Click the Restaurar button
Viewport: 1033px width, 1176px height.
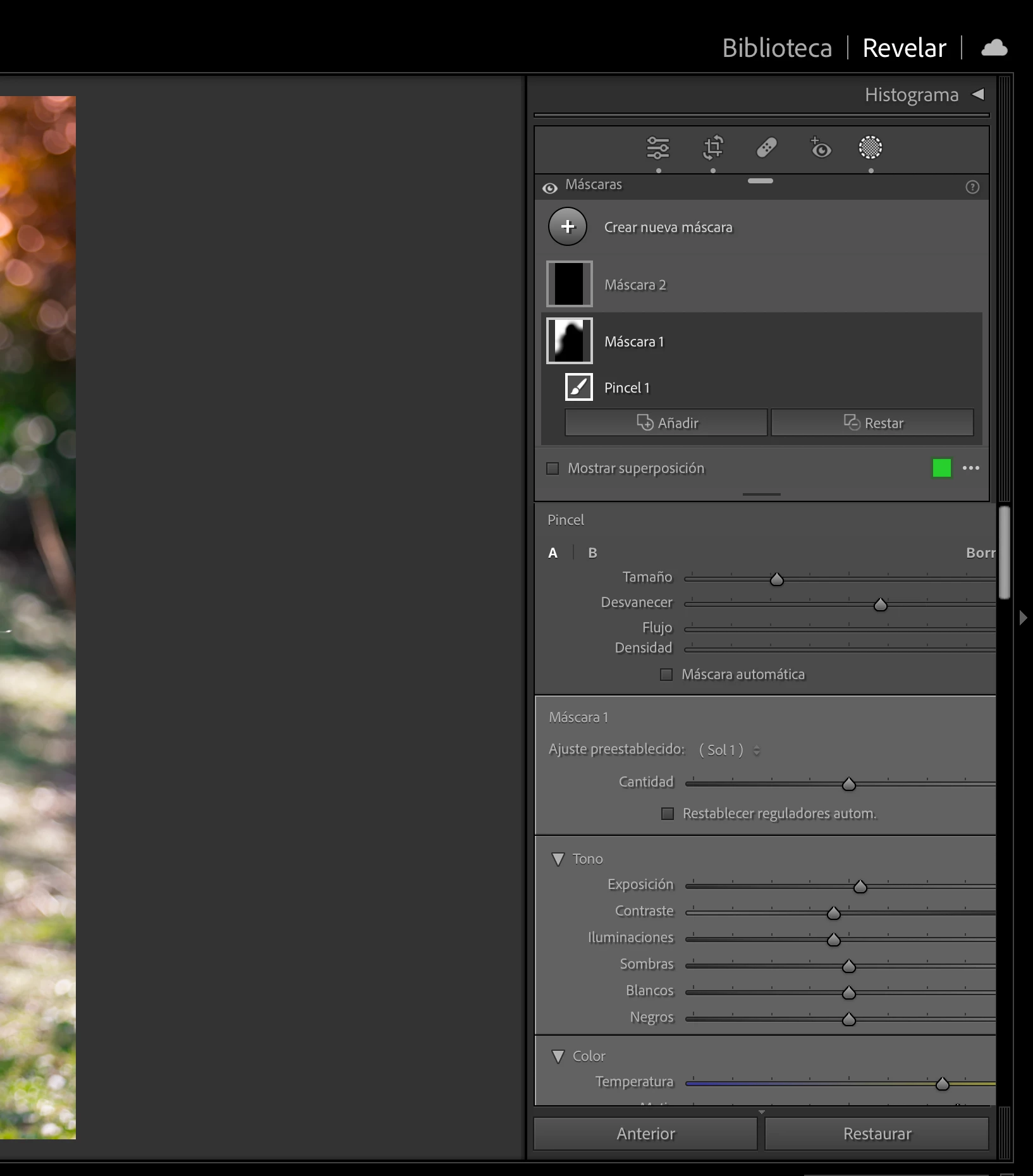[x=877, y=1134]
